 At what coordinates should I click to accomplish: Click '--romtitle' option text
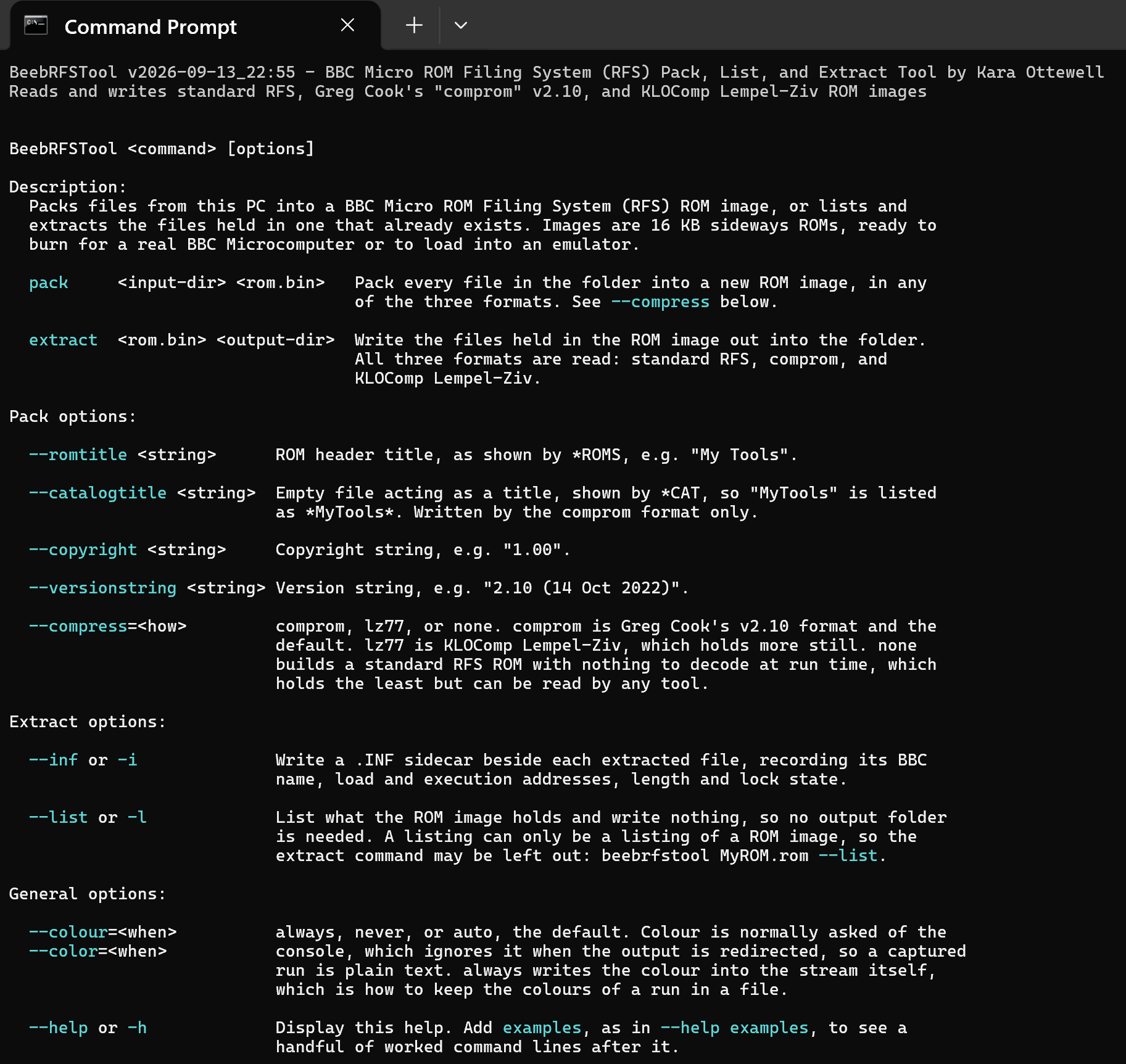78,455
